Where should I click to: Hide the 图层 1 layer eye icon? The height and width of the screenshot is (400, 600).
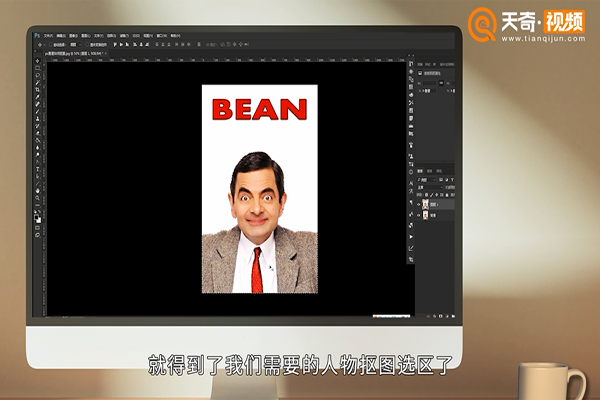tap(419, 204)
